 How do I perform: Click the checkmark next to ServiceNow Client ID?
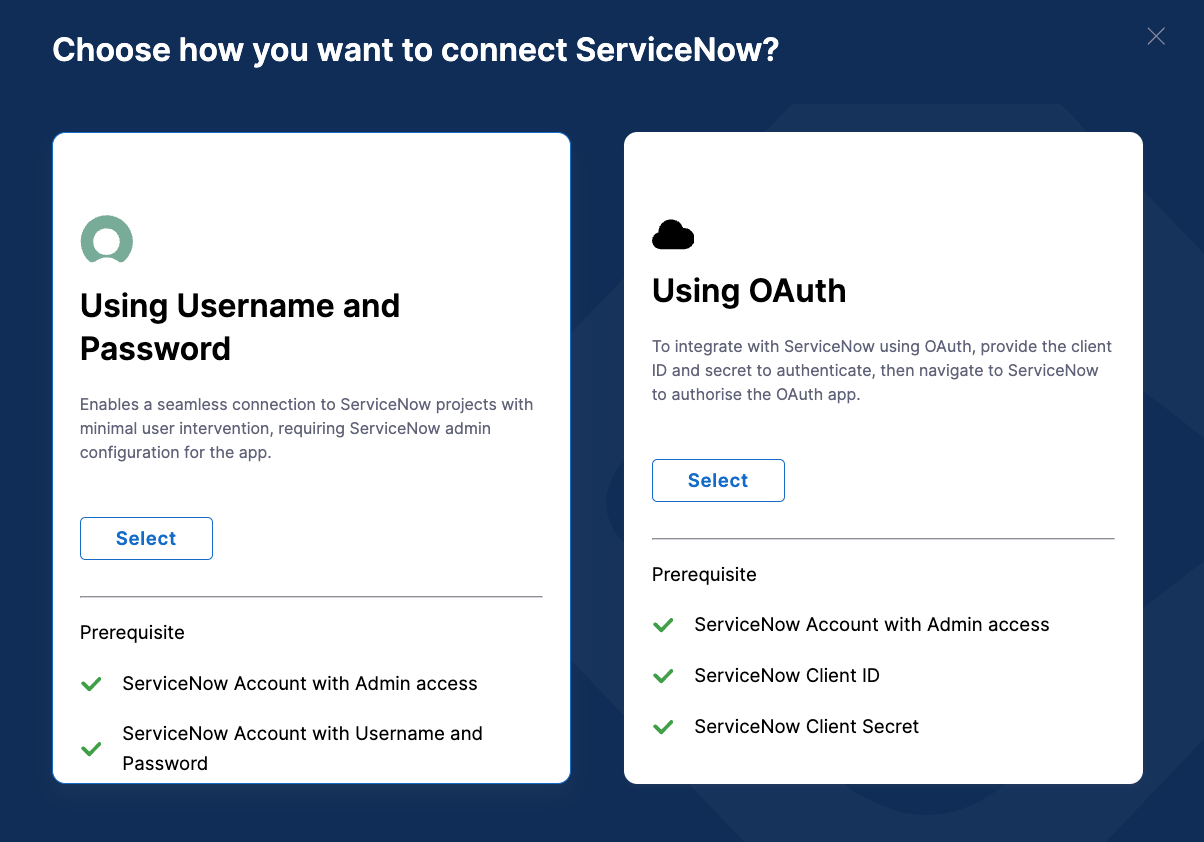(x=663, y=676)
